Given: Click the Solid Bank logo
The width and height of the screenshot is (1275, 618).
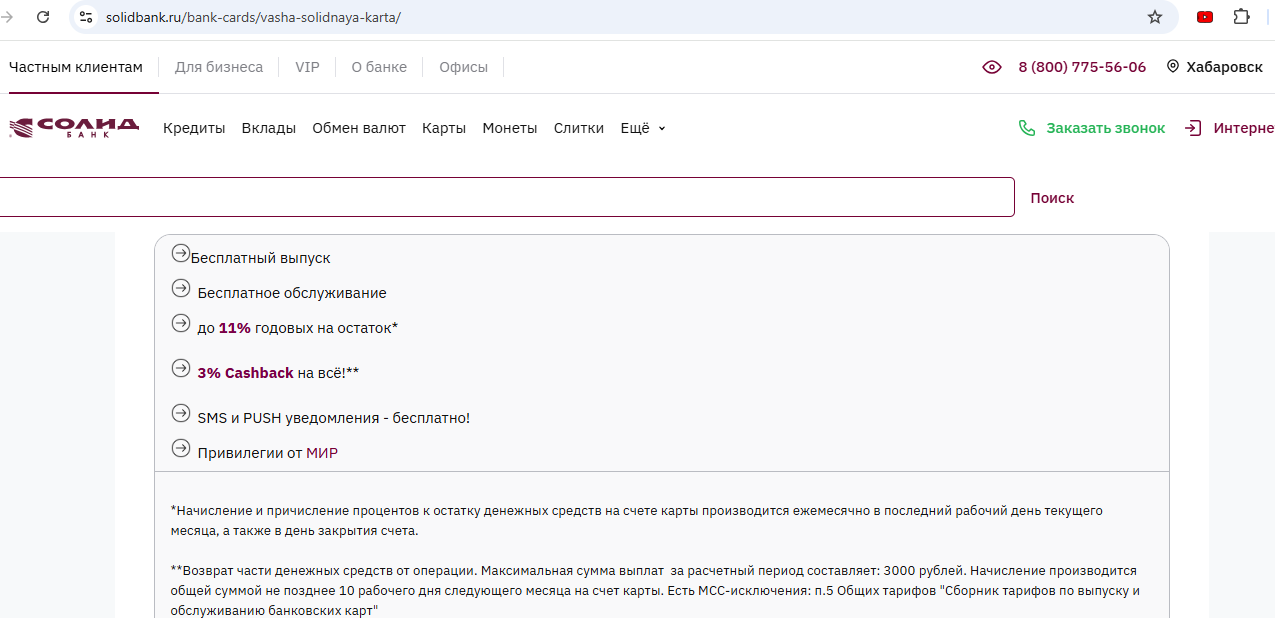Looking at the screenshot, I should [74, 127].
